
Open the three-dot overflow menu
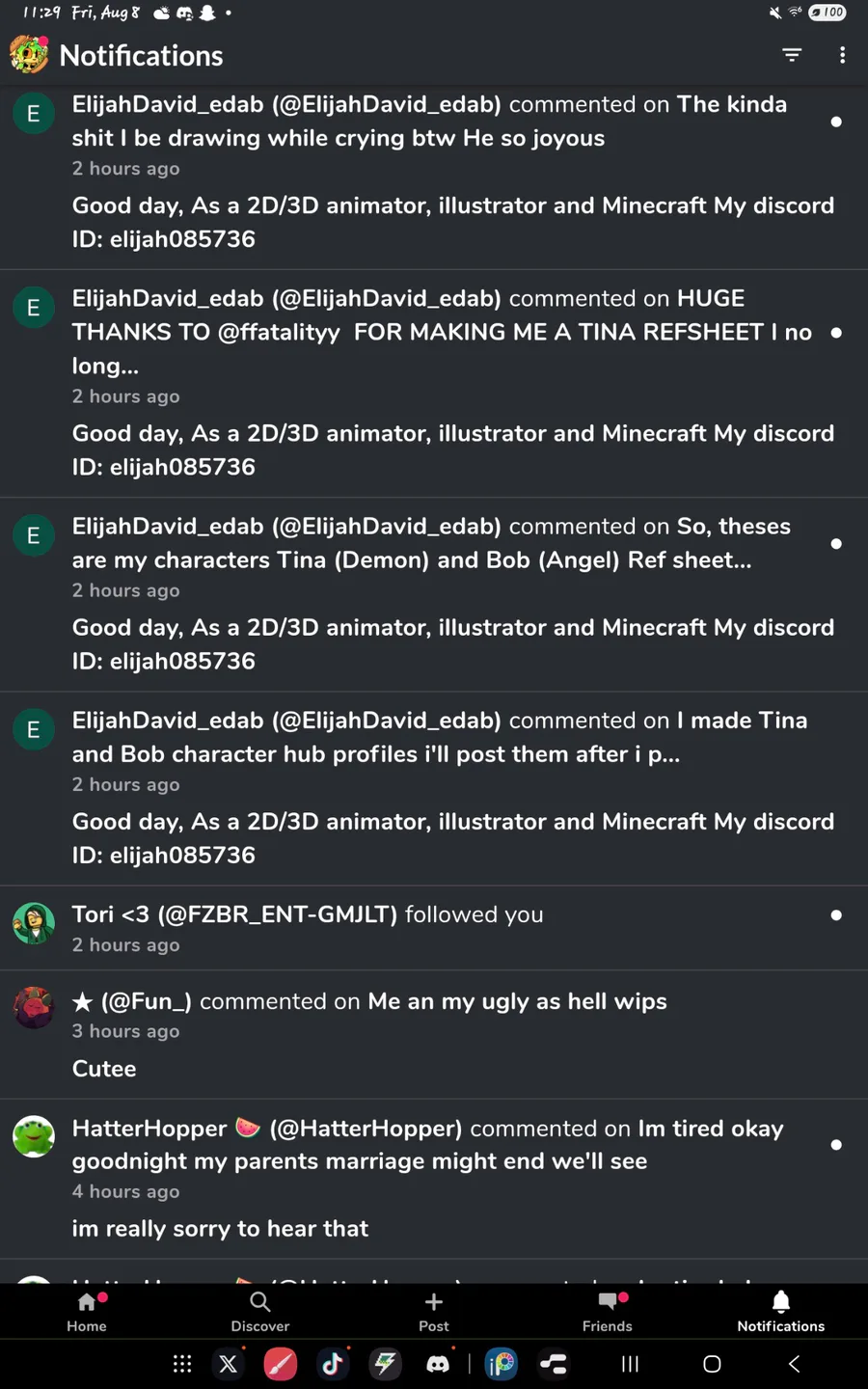point(843,55)
